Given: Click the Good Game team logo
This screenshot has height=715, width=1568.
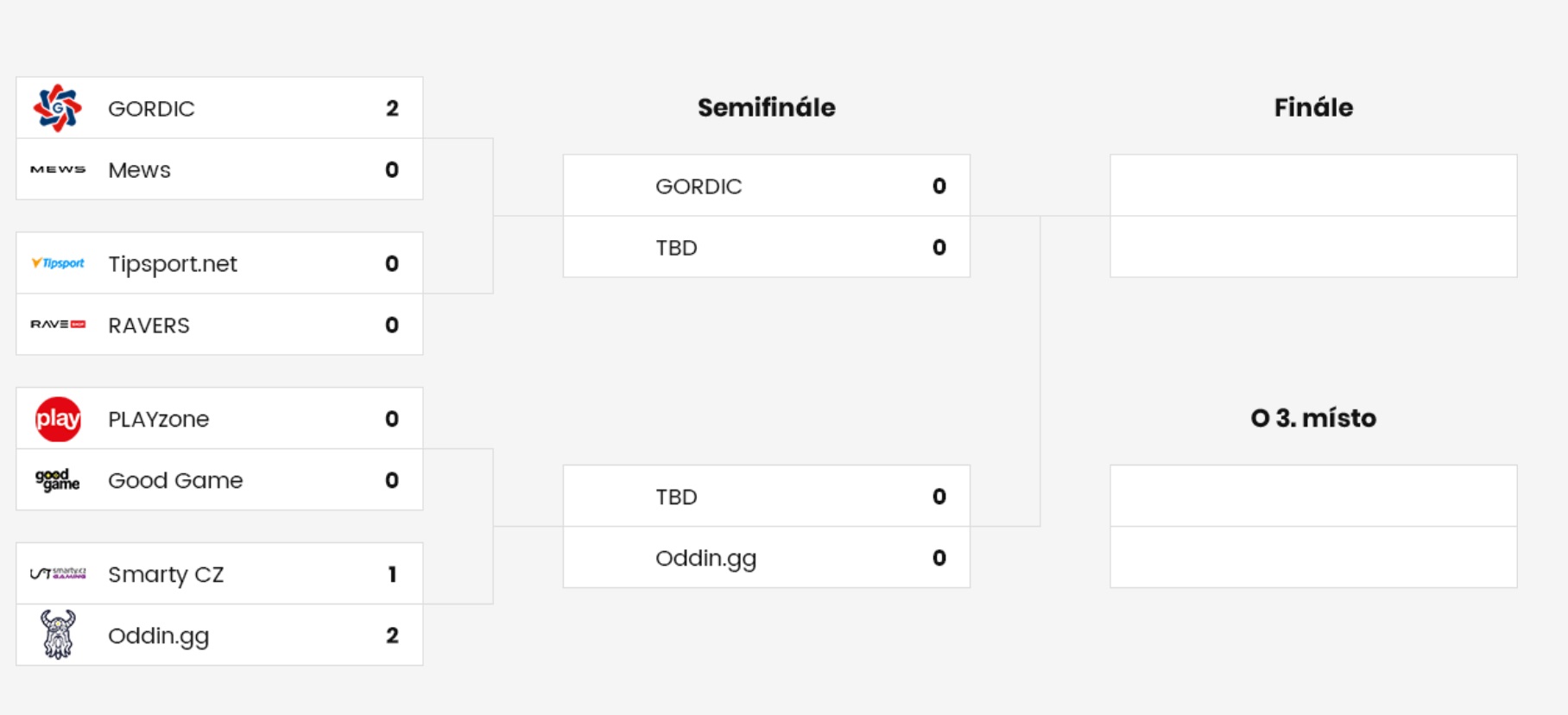Looking at the screenshot, I should click(x=58, y=480).
